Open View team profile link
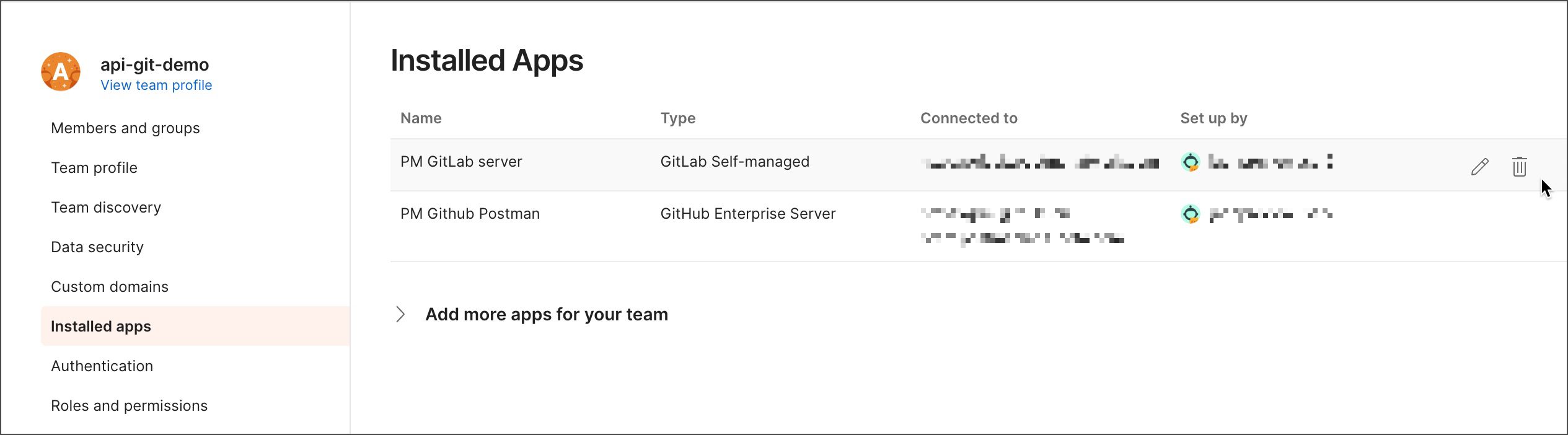Screen dimensions: 1568x435 pyautogui.click(x=156, y=85)
